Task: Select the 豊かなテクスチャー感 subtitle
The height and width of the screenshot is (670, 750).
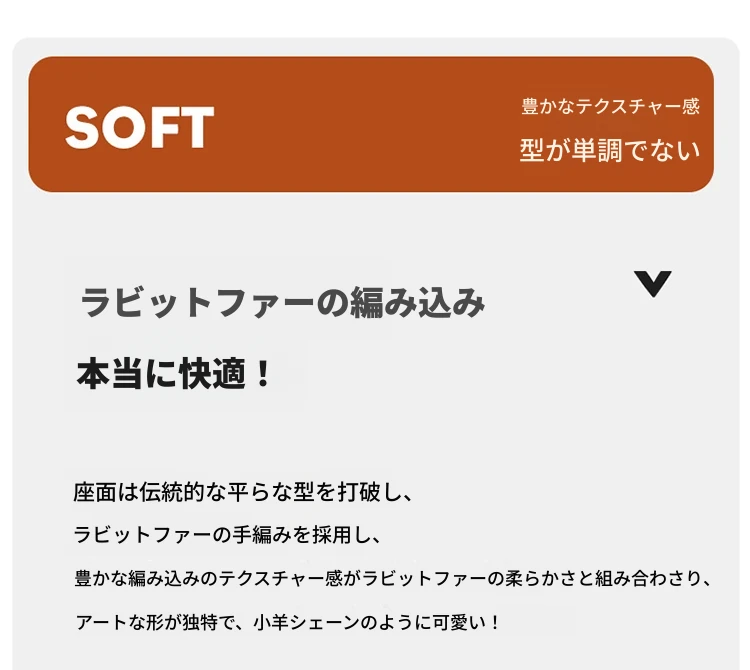Action: (x=610, y=106)
